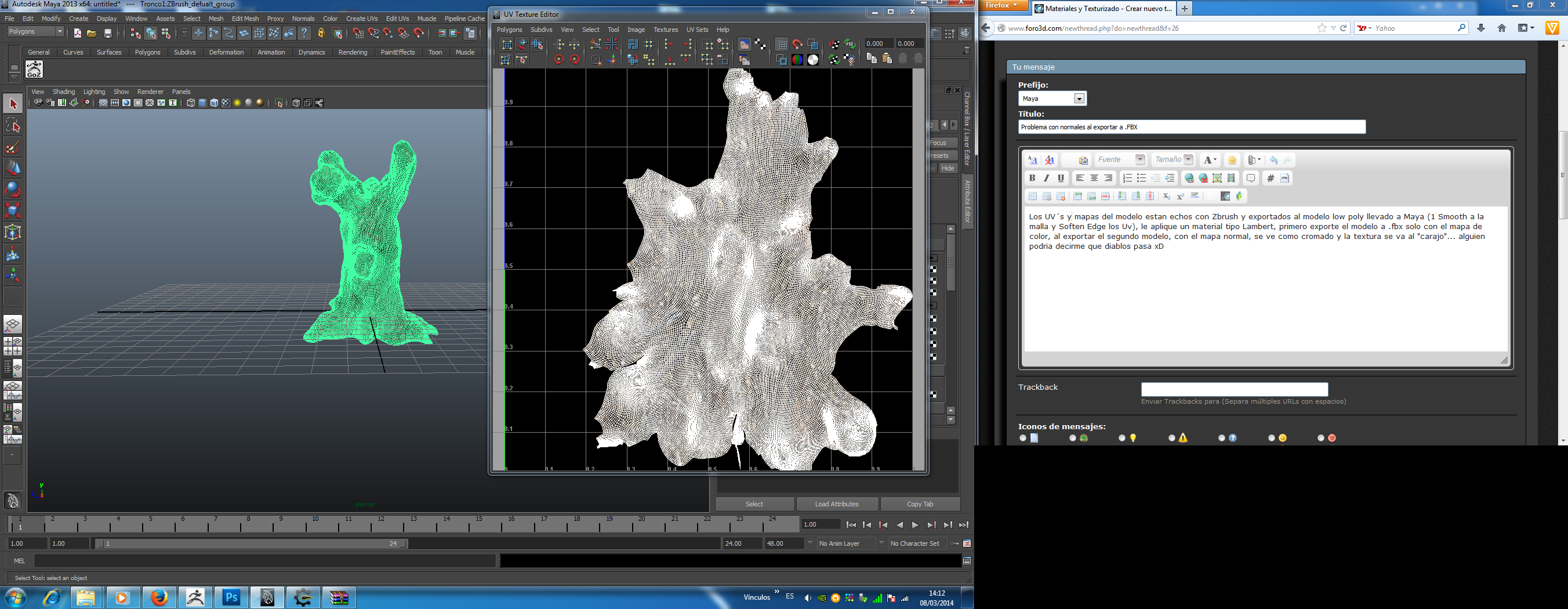Select the lightbulb message icon radio button
Screen dimensions: 1568x609
pos(1122,438)
